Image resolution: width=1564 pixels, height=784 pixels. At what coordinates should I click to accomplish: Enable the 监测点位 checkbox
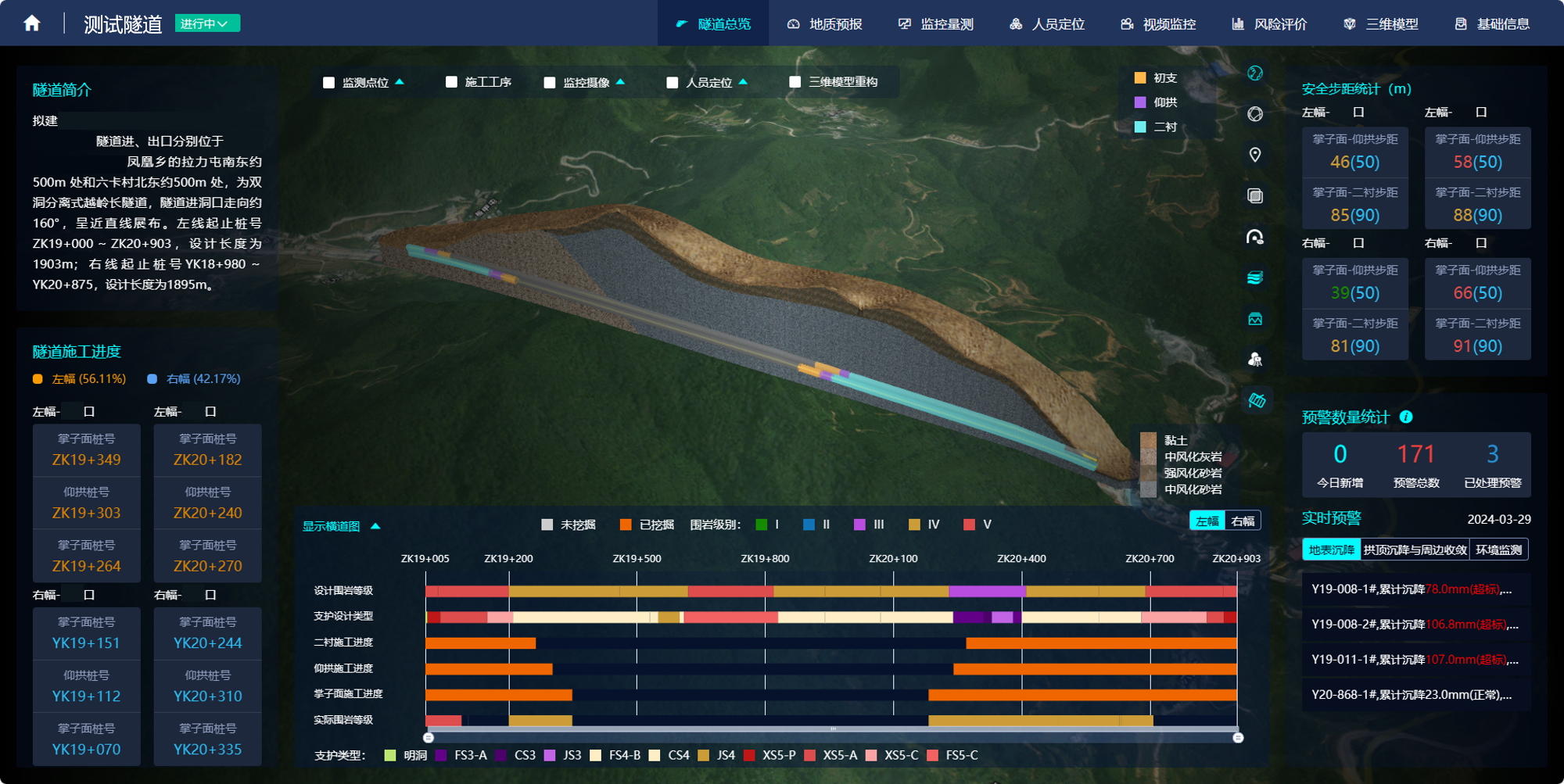[329, 83]
